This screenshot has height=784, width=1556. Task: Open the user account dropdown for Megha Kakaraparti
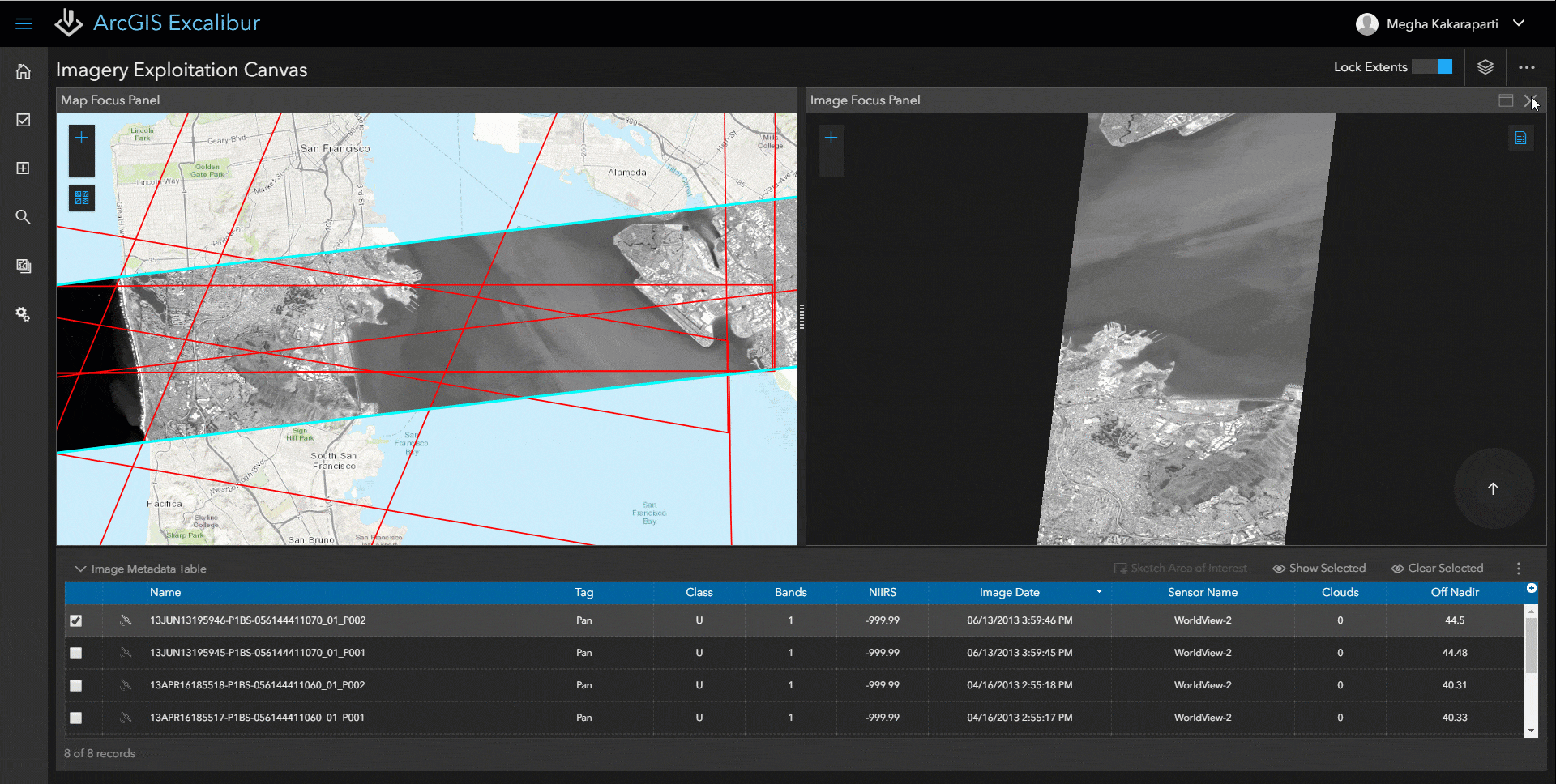[1519, 23]
